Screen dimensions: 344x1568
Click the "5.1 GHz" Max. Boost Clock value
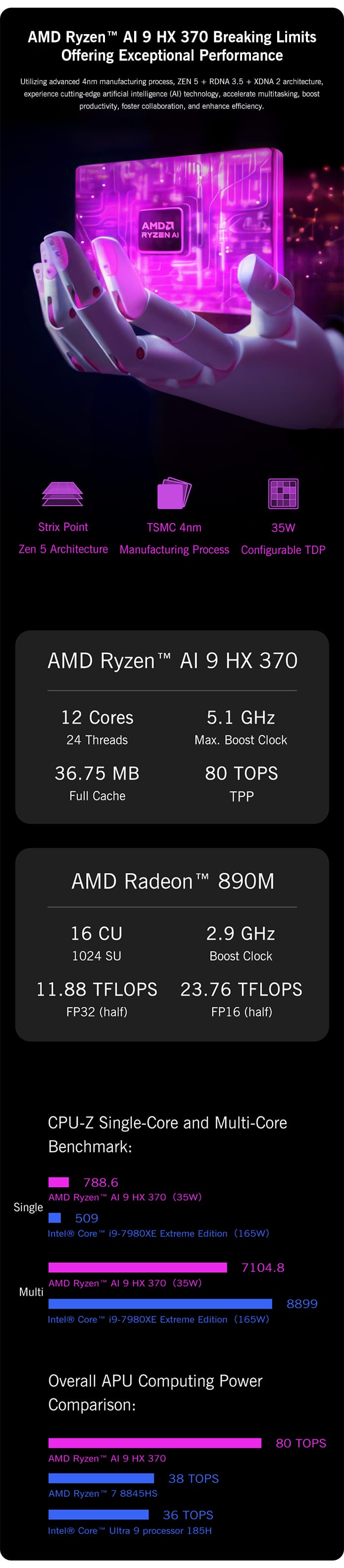click(x=241, y=718)
